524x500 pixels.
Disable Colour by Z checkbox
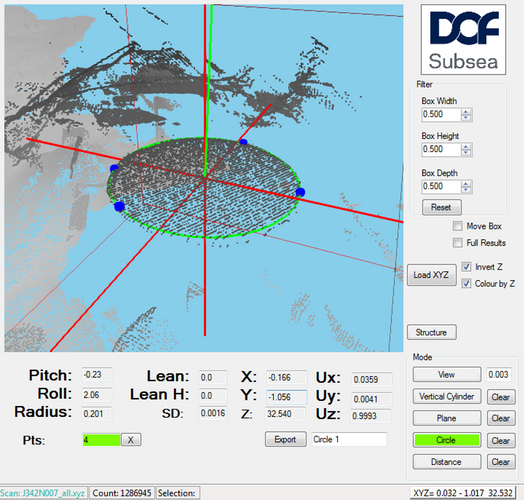pos(466,283)
